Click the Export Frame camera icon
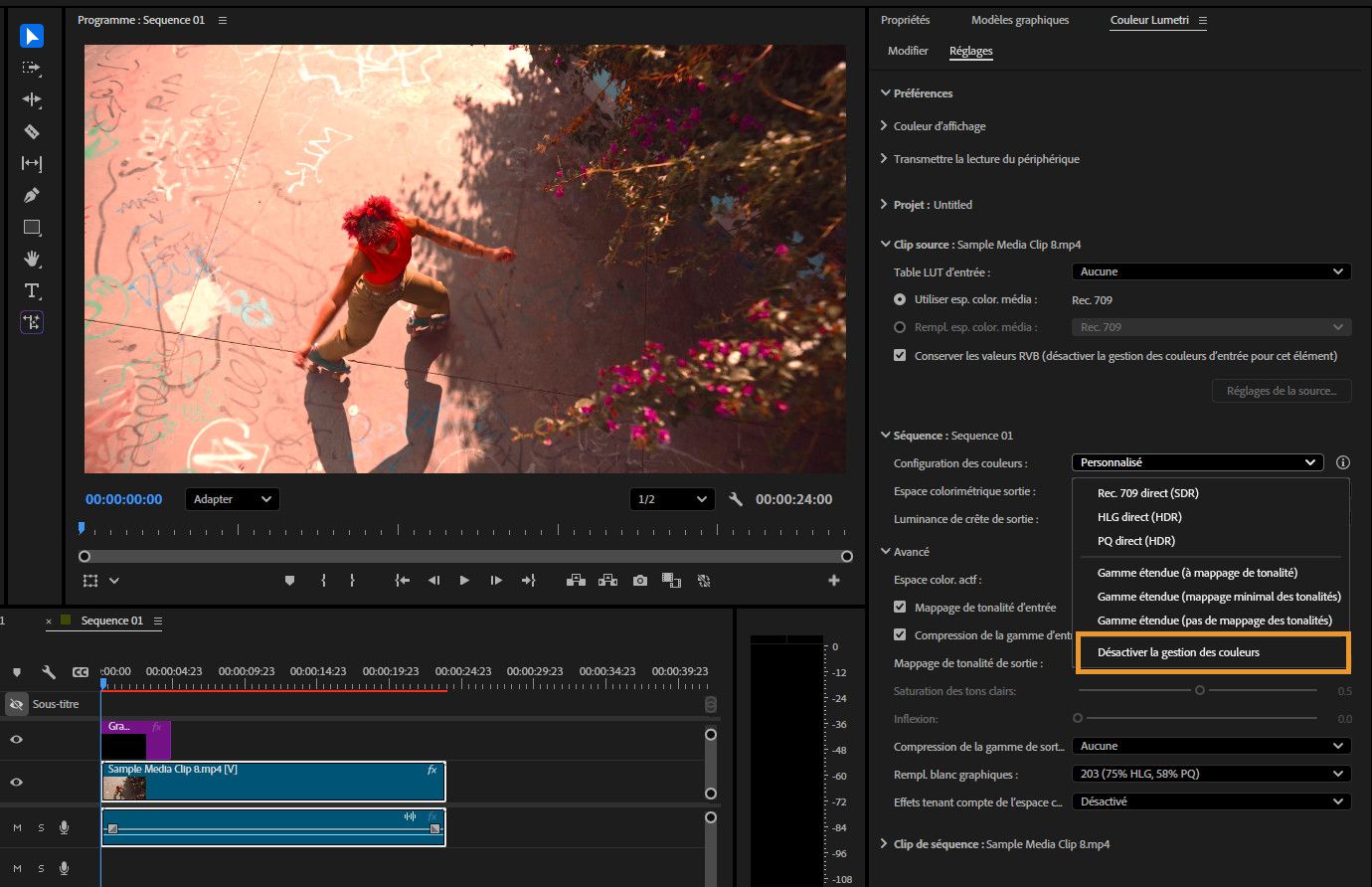 pyautogui.click(x=639, y=581)
